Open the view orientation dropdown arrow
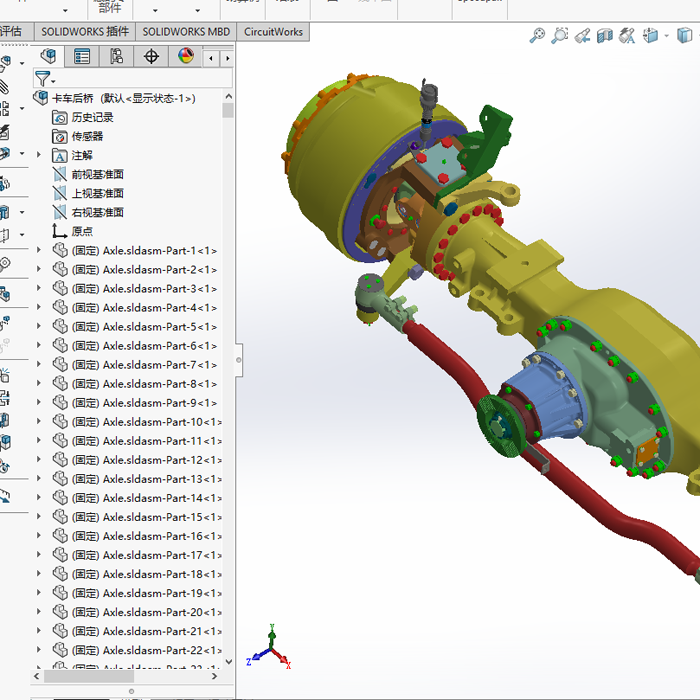The height and width of the screenshot is (700, 700). point(667,36)
